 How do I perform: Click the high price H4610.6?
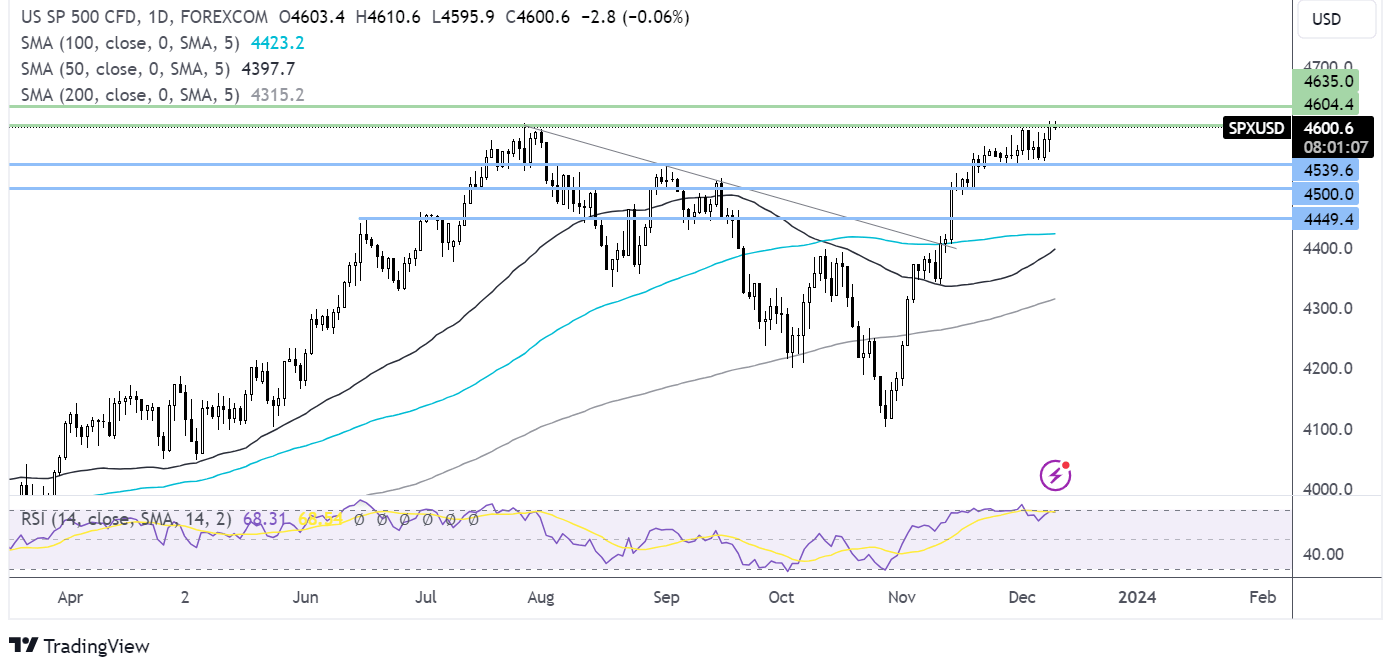click(390, 18)
